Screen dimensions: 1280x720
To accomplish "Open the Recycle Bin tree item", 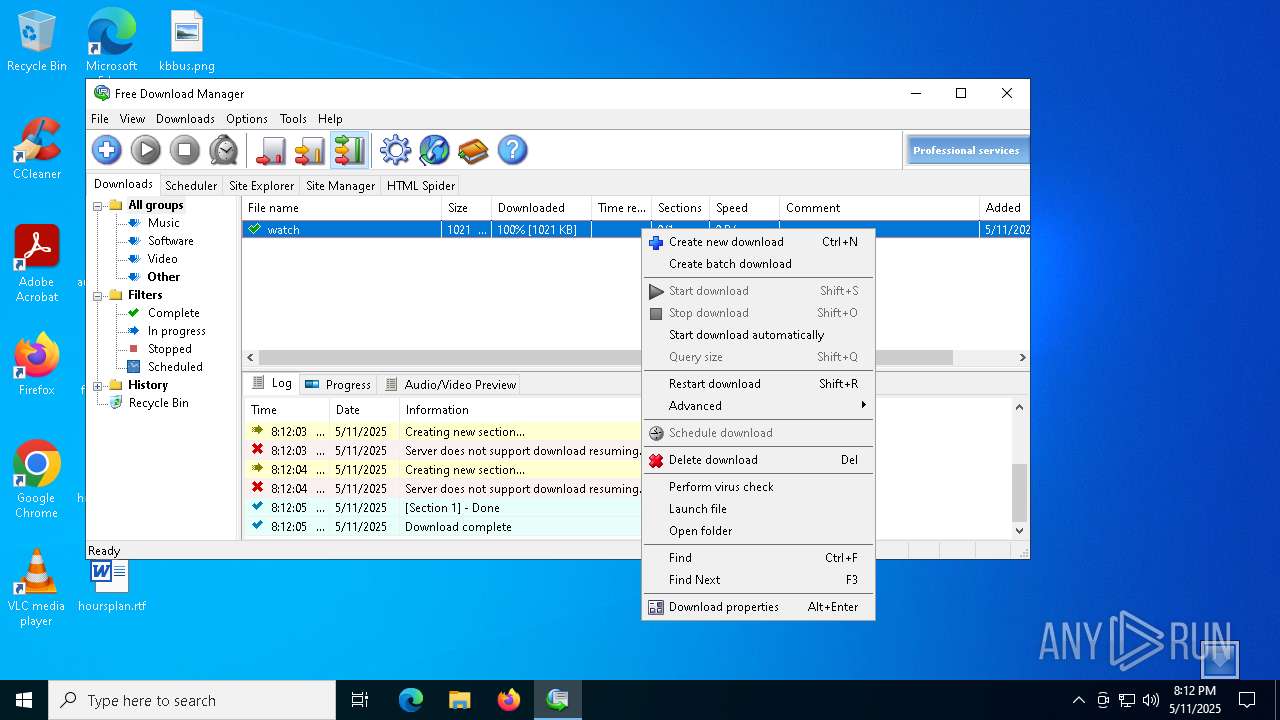I will tap(158, 403).
